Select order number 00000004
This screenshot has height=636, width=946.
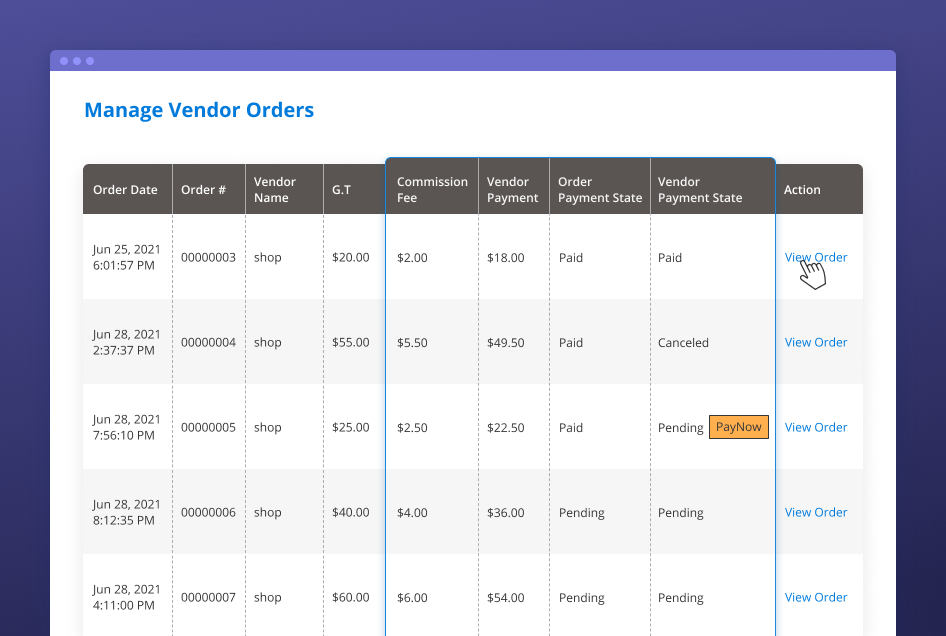coord(208,342)
